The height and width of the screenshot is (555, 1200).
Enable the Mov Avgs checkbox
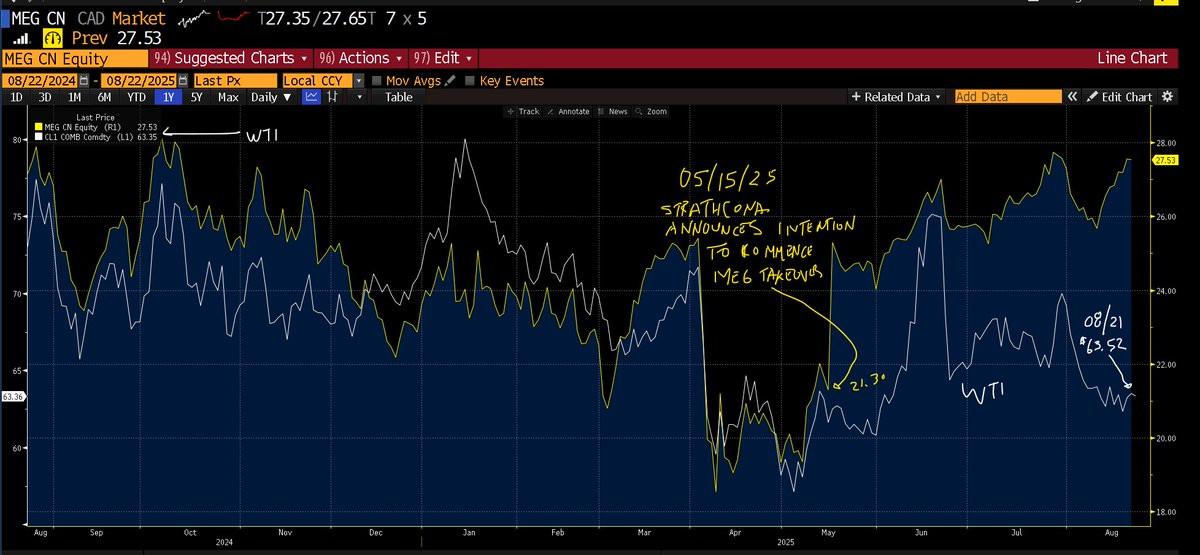tap(377, 81)
